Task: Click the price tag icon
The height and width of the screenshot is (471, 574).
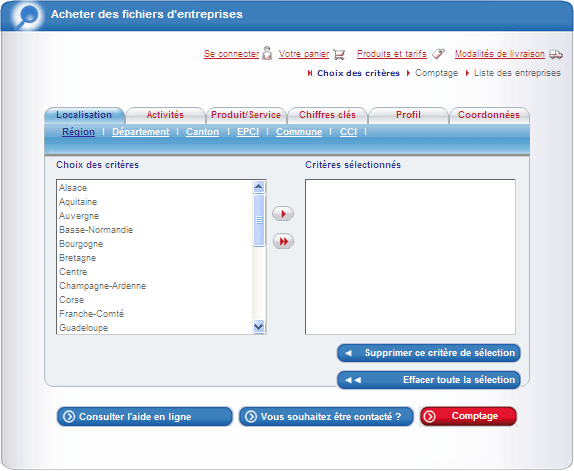Action: tap(438, 54)
